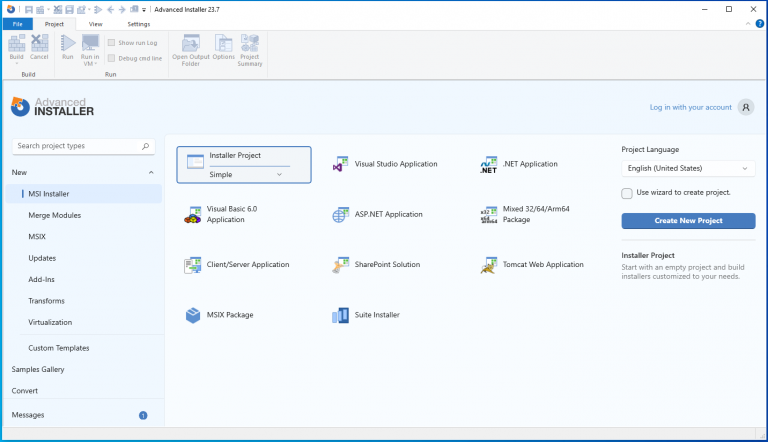Select Updates in the sidebar
Viewport: 768px width, 442px height.
tap(84, 258)
